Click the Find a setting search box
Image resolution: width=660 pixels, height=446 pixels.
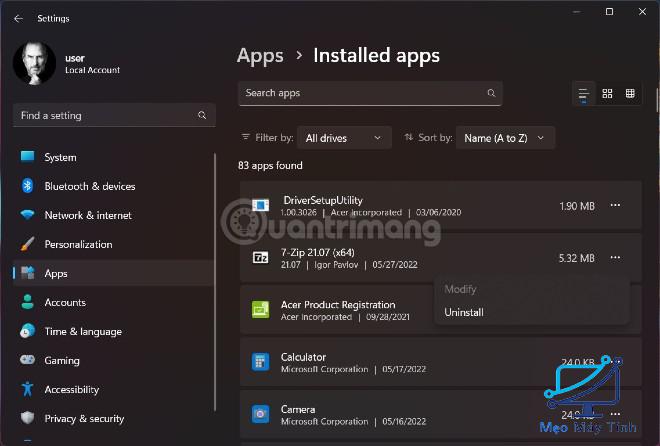[114, 115]
